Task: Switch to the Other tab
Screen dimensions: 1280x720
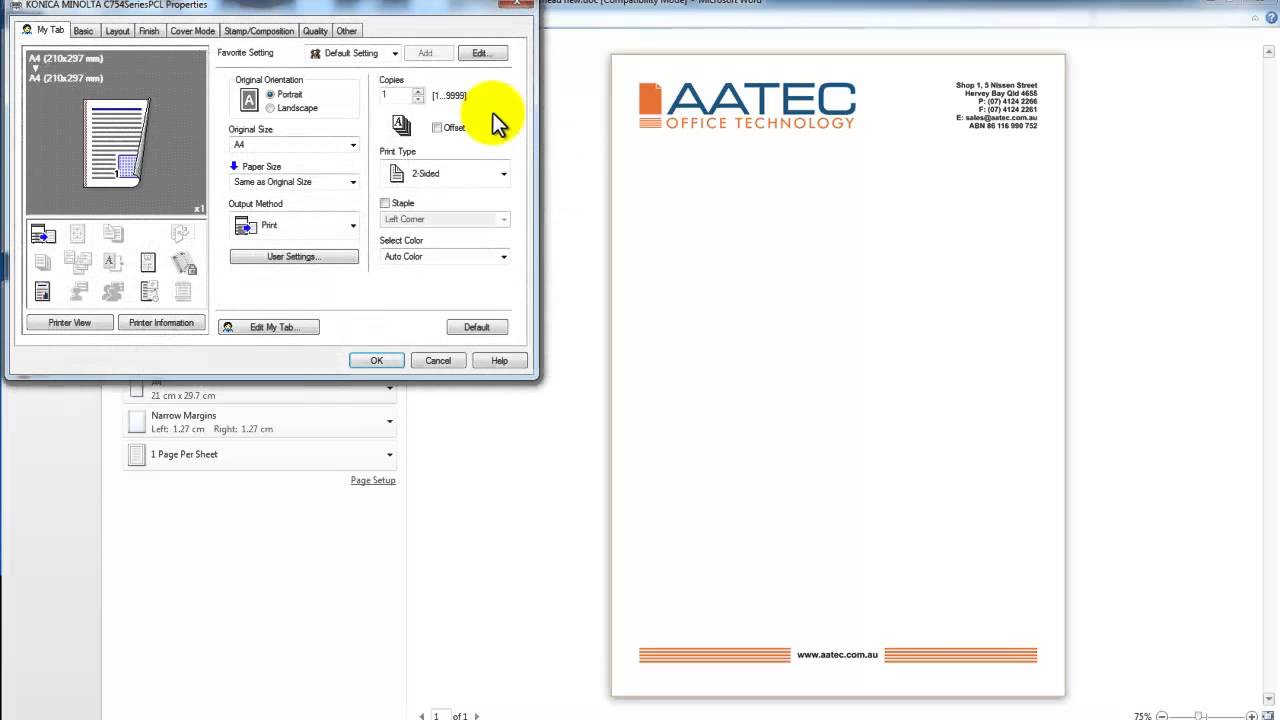Action: pyautogui.click(x=347, y=31)
